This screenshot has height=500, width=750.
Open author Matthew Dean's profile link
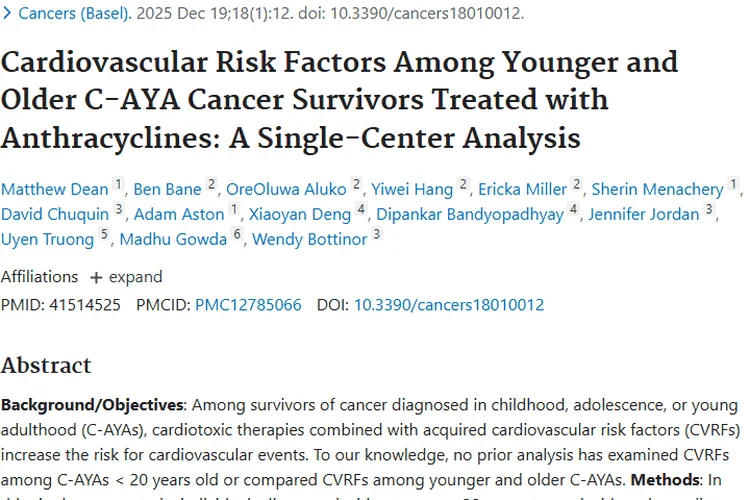[x=53, y=189]
